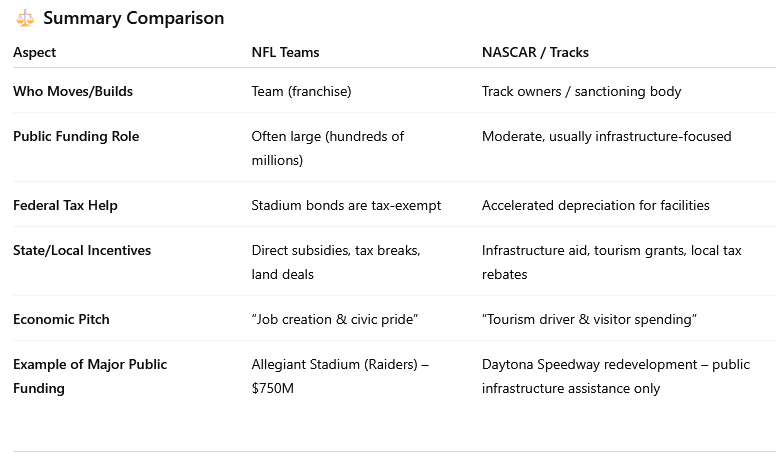Viewport: 776px width, 456px height.
Task: Click the Track owners / sanctioning body cell
Action: pos(581,91)
